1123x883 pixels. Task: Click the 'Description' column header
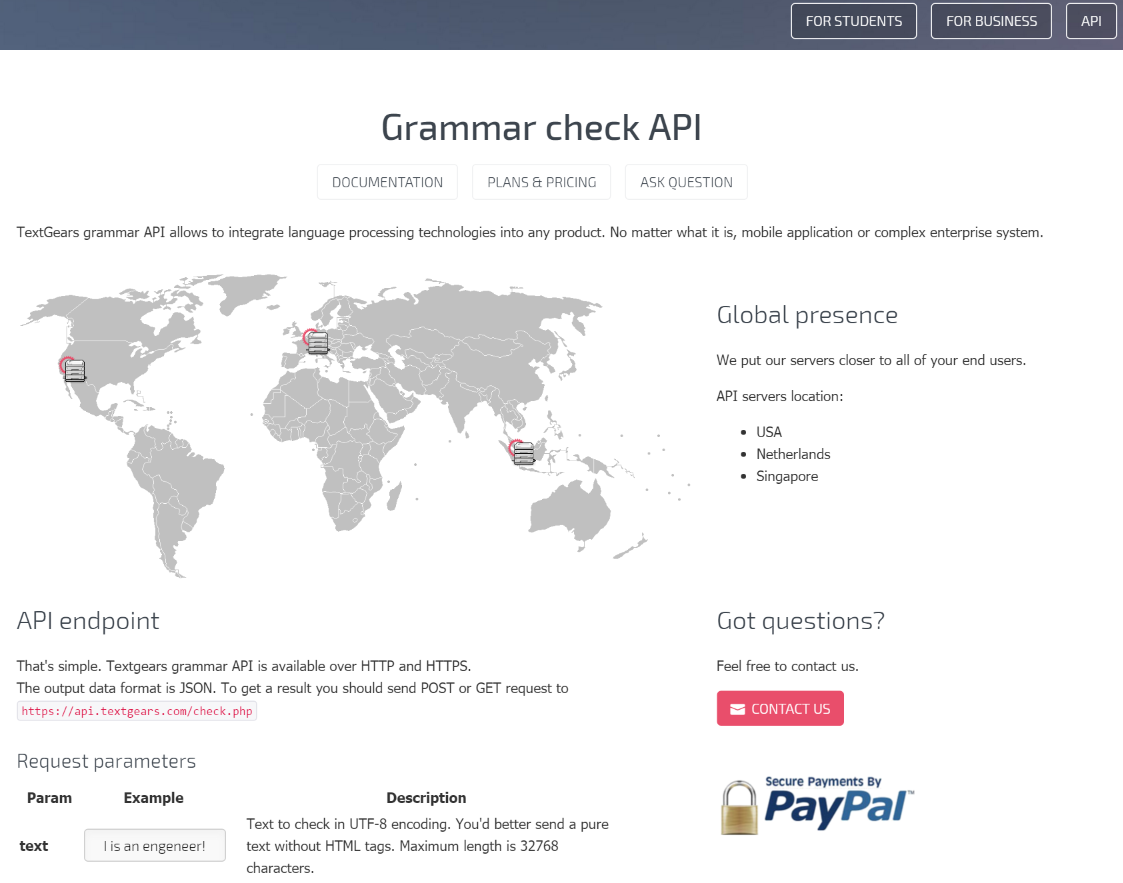point(426,798)
